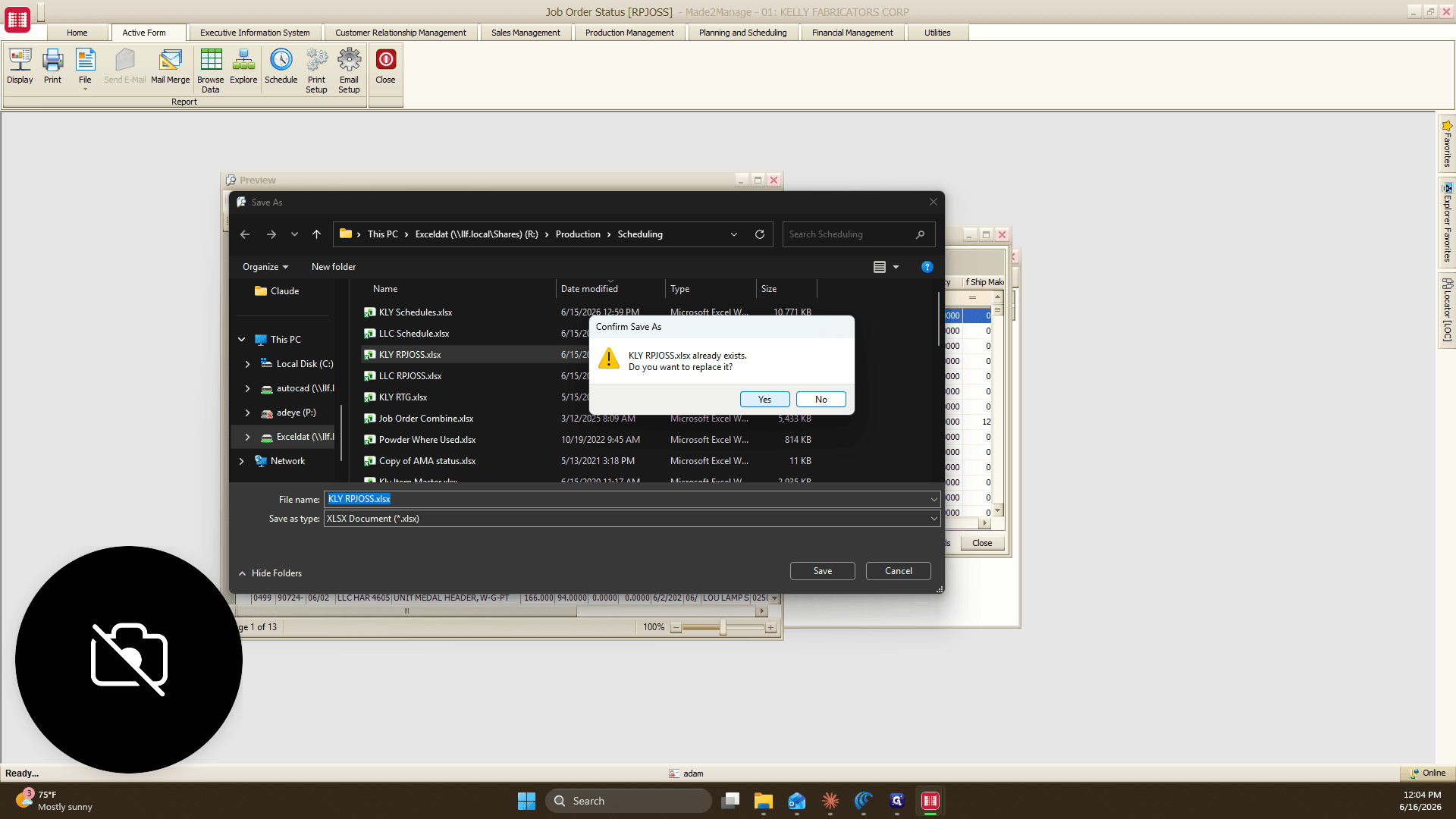The height and width of the screenshot is (819, 1456).
Task: Click the red Close ribbon icon
Action: pyautogui.click(x=385, y=66)
